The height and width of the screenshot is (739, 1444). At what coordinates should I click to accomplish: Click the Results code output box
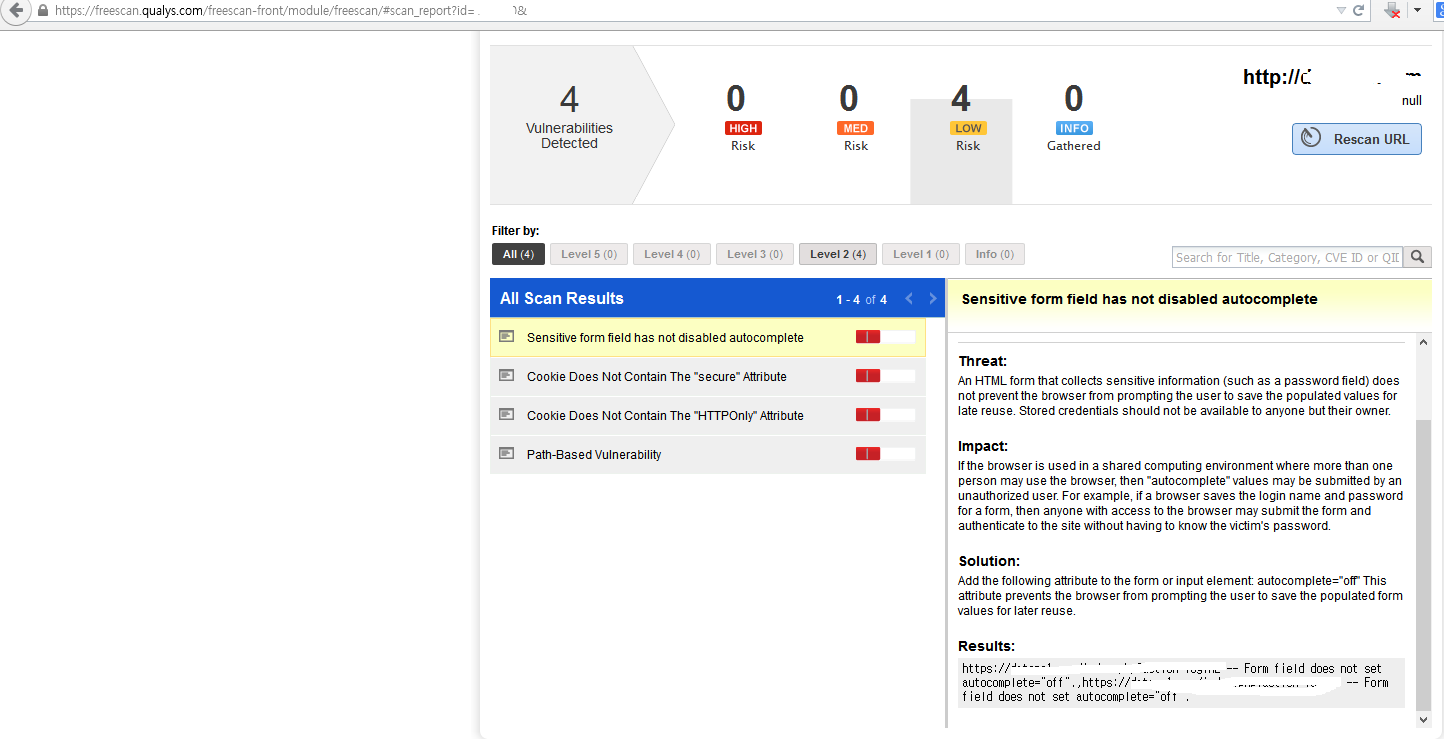click(1181, 682)
